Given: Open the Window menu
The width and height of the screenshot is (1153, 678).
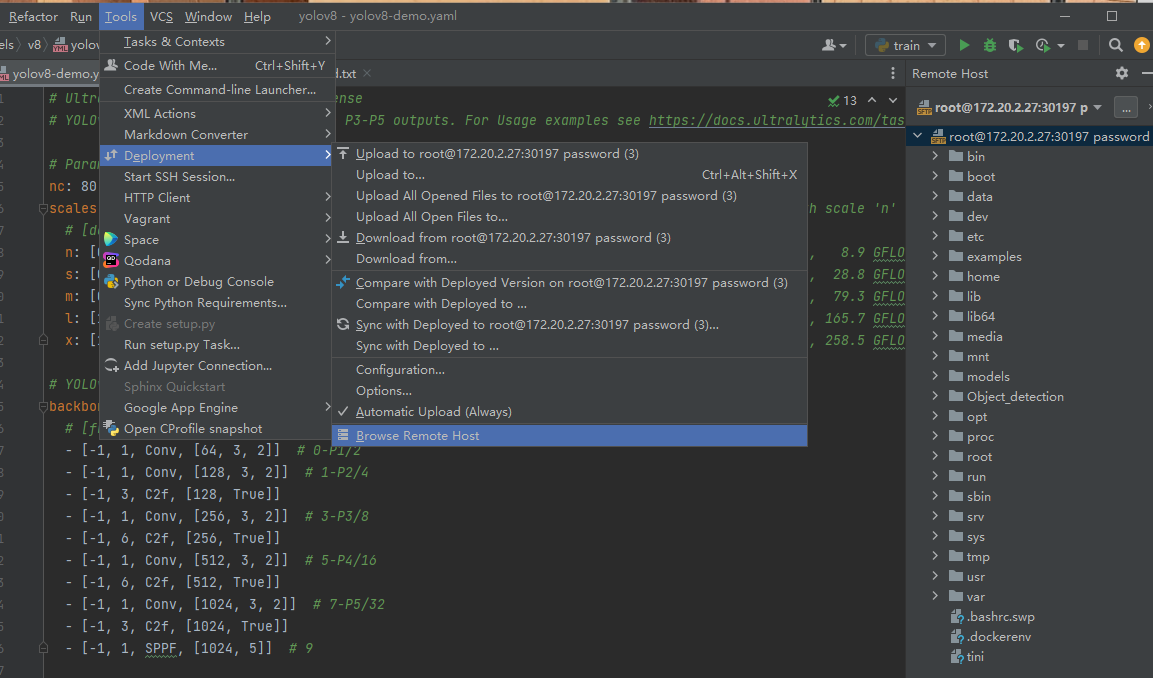Looking at the screenshot, I should [208, 16].
